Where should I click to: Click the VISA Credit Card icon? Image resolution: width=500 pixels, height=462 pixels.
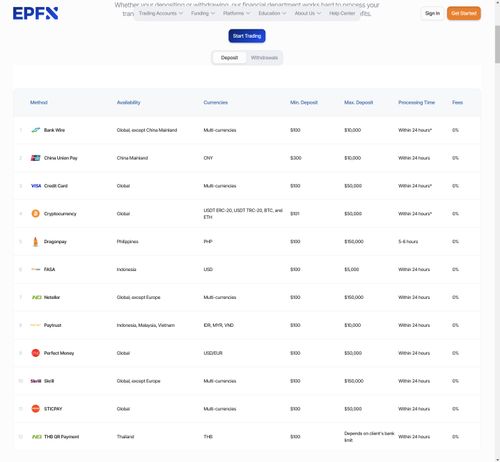(36, 186)
